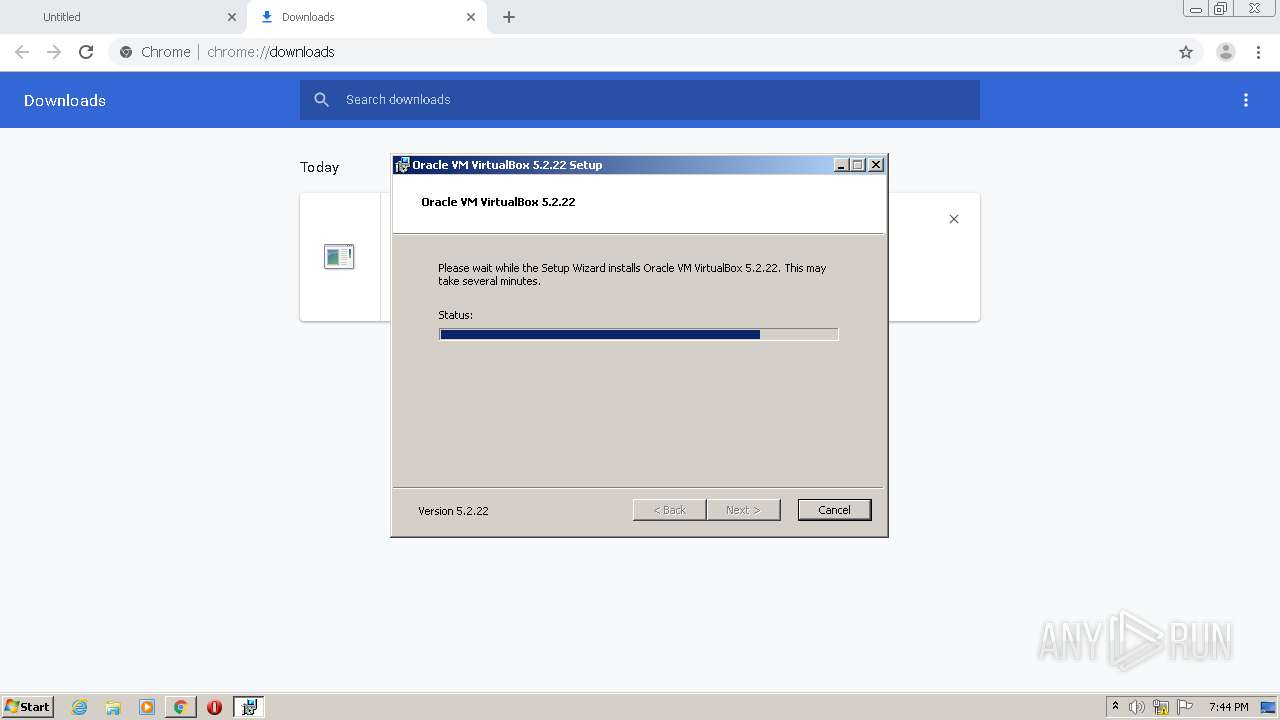Screen dimensions: 1280x720
Task: Close the Untitled tab
Action: coord(232,17)
